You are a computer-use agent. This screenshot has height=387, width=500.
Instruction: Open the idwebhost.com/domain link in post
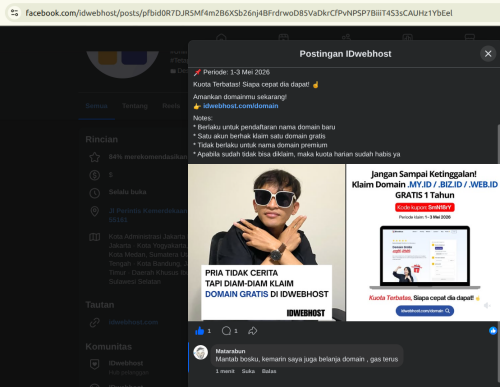tap(240, 106)
